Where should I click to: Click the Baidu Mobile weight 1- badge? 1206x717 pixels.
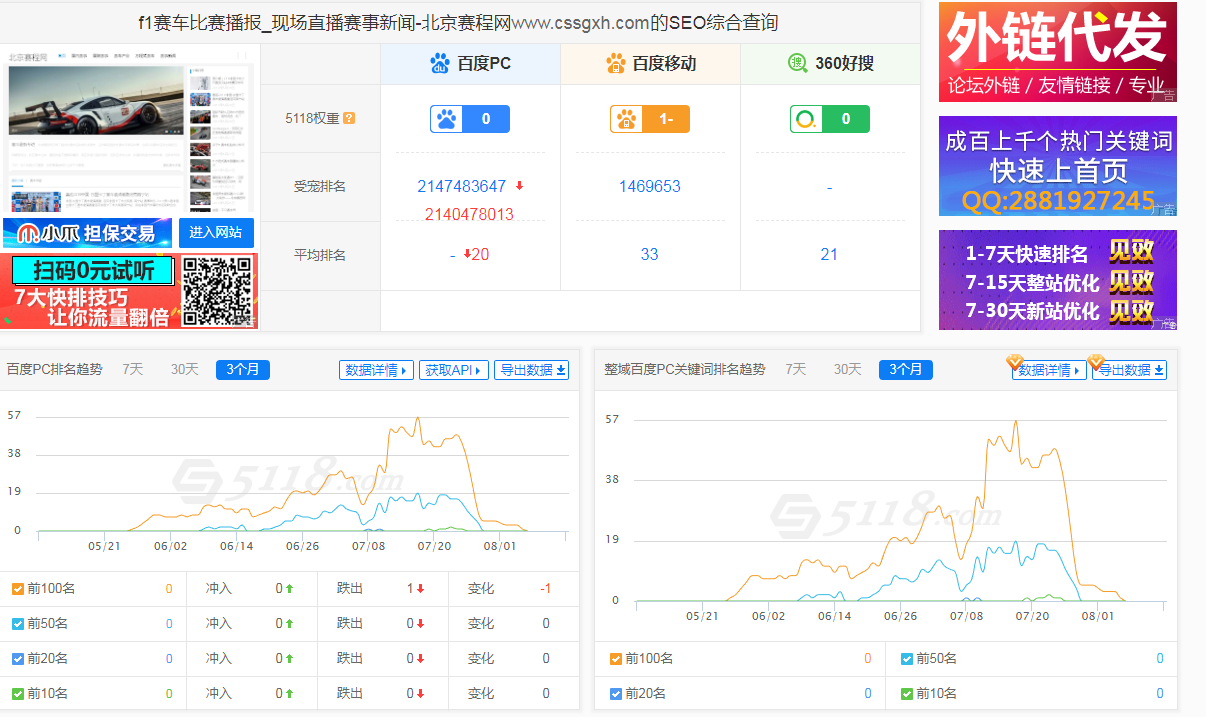pos(650,119)
